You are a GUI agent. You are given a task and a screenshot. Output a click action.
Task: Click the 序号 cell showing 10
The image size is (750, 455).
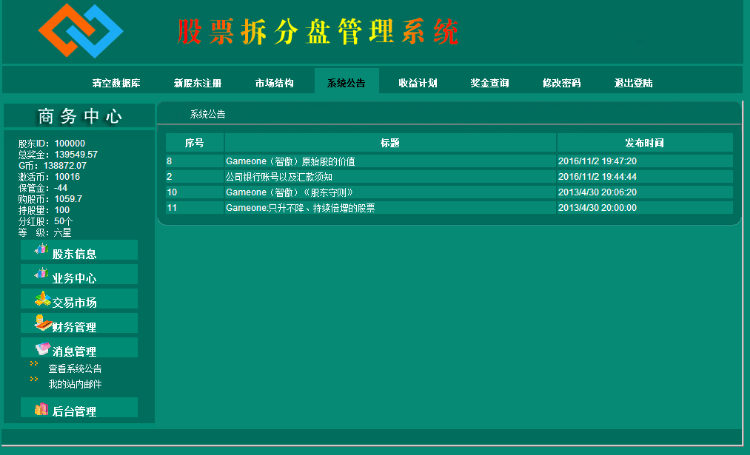tap(195, 192)
